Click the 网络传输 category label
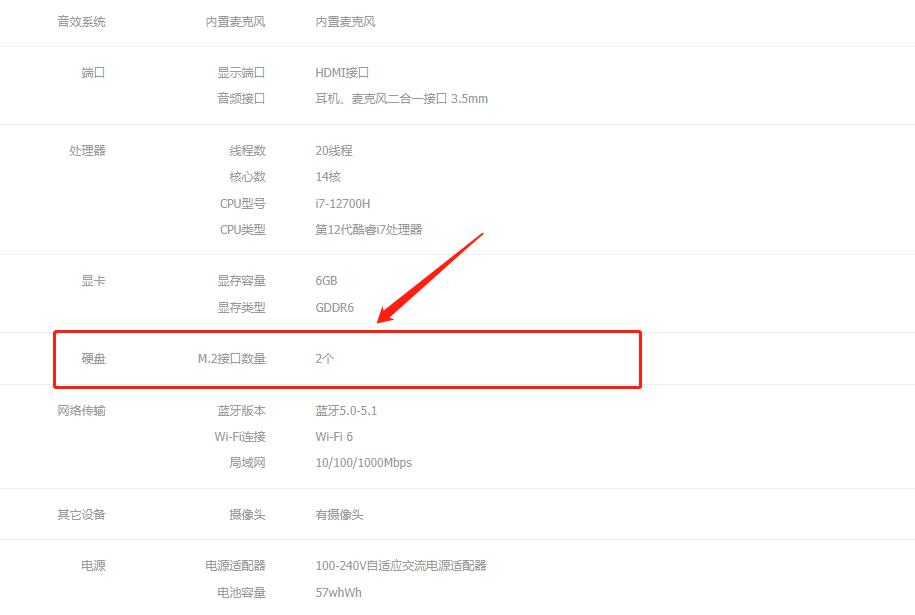 [81, 410]
